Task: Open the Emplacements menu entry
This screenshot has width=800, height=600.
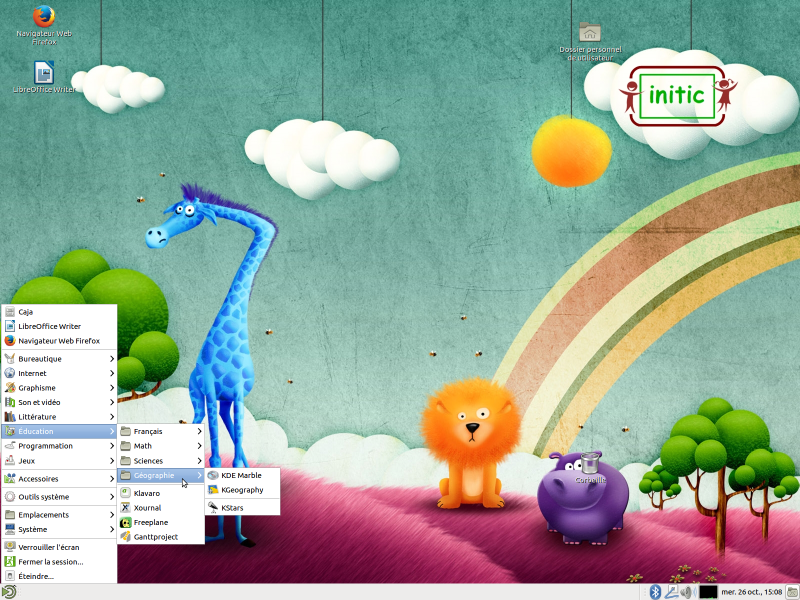Action: point(59,515)
